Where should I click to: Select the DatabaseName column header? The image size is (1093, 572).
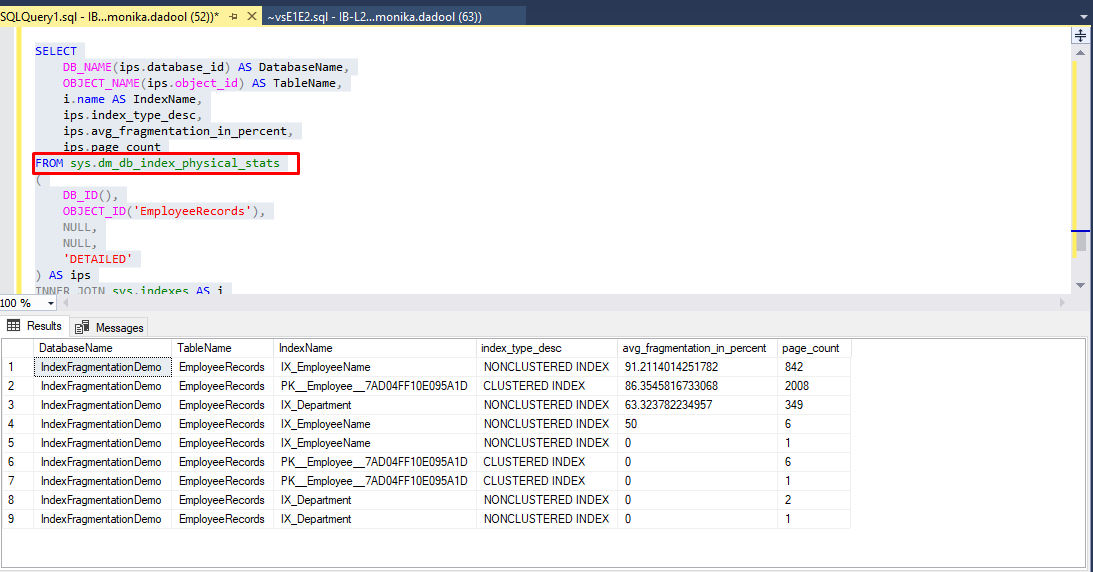pos(102,348)
